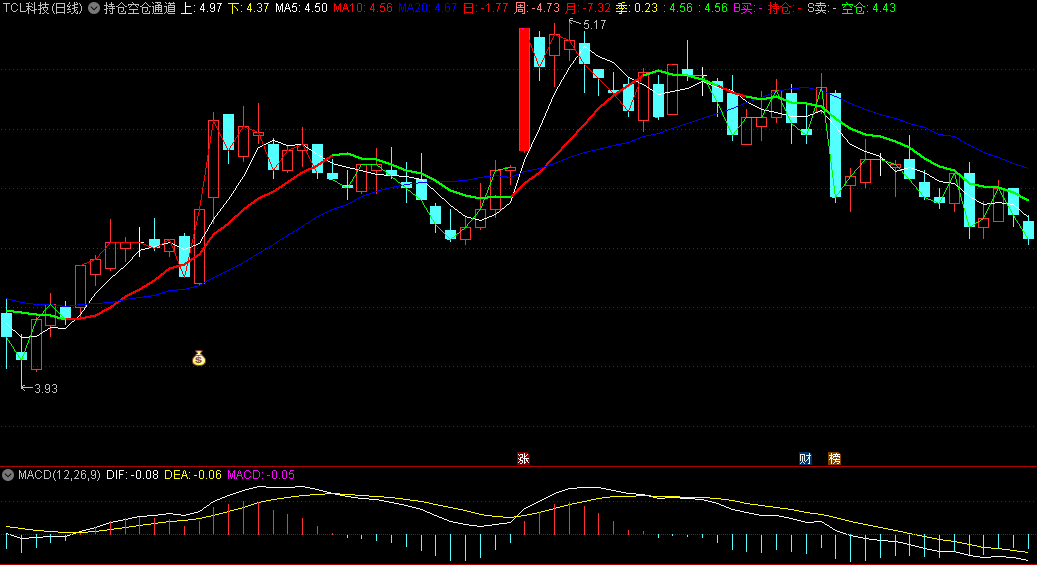Click the orange 榜 marker badge
The image size is (1037, 565).
click(x=835, y=458)
